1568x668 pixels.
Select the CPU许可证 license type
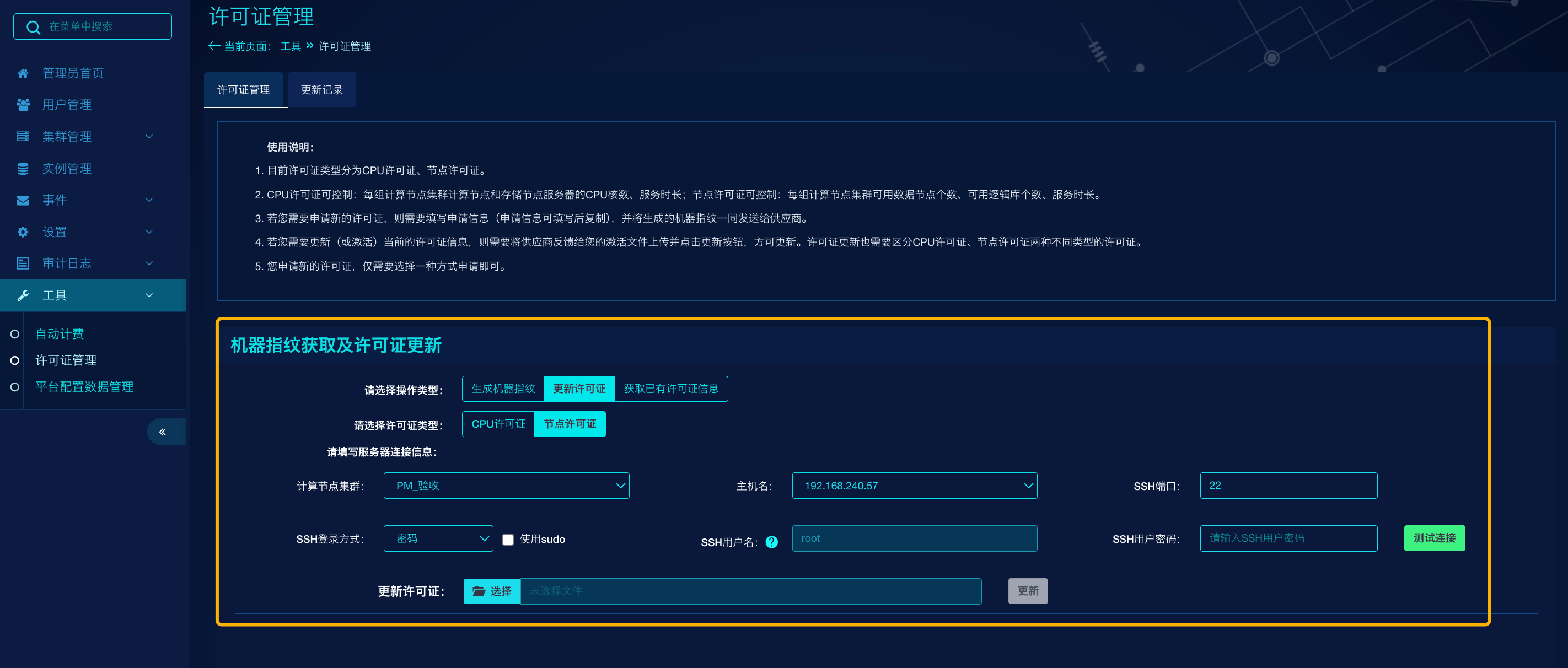click(498, 424)
